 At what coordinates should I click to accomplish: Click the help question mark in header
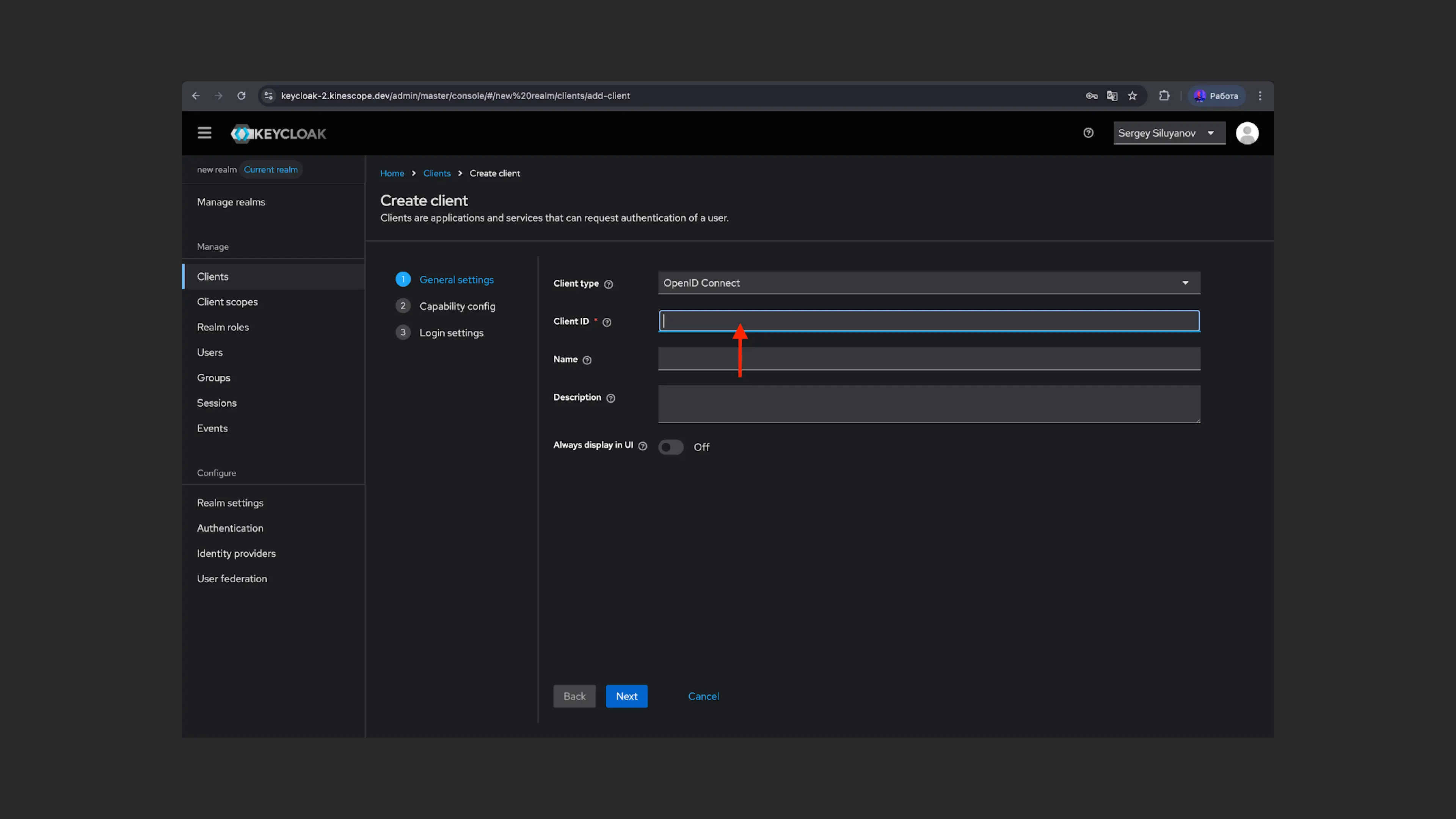(x=1088, y=133)
